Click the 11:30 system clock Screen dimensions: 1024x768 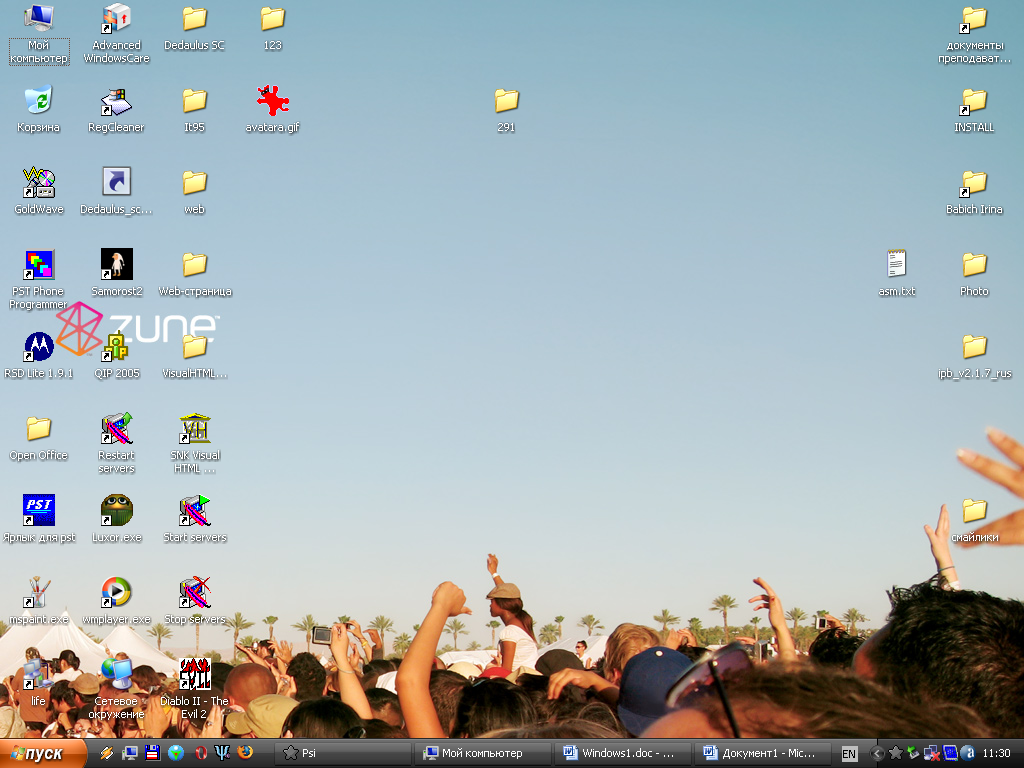pyautogui.click(x=997, y=754)
